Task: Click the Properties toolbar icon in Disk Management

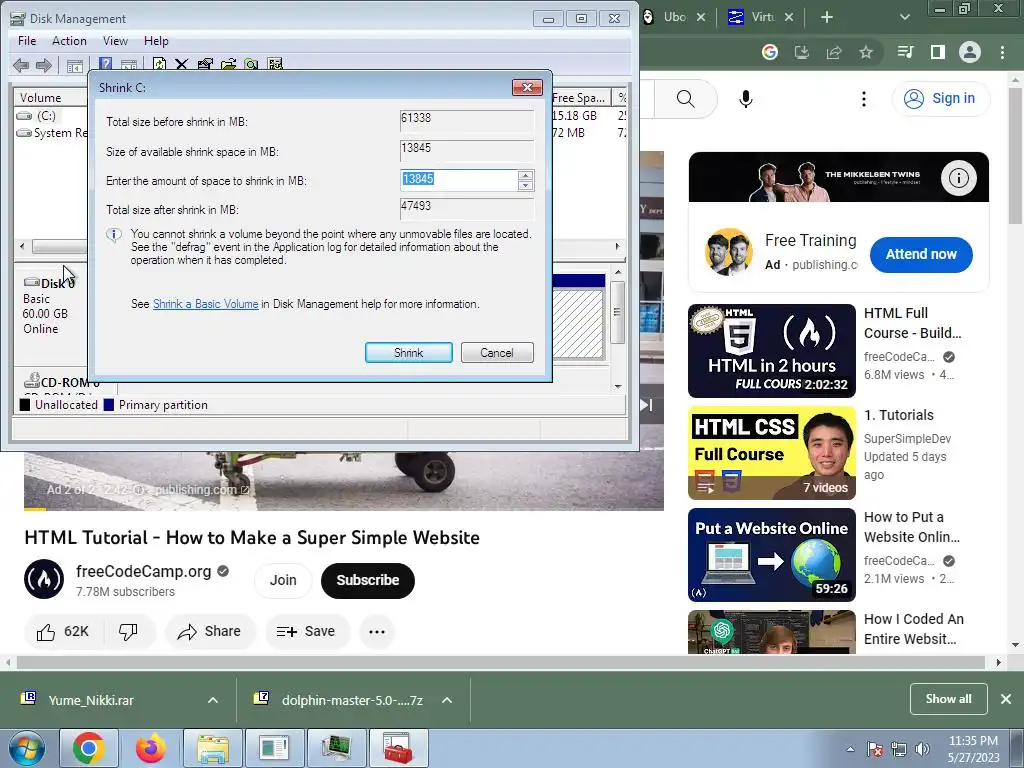Action: (205, 64)
